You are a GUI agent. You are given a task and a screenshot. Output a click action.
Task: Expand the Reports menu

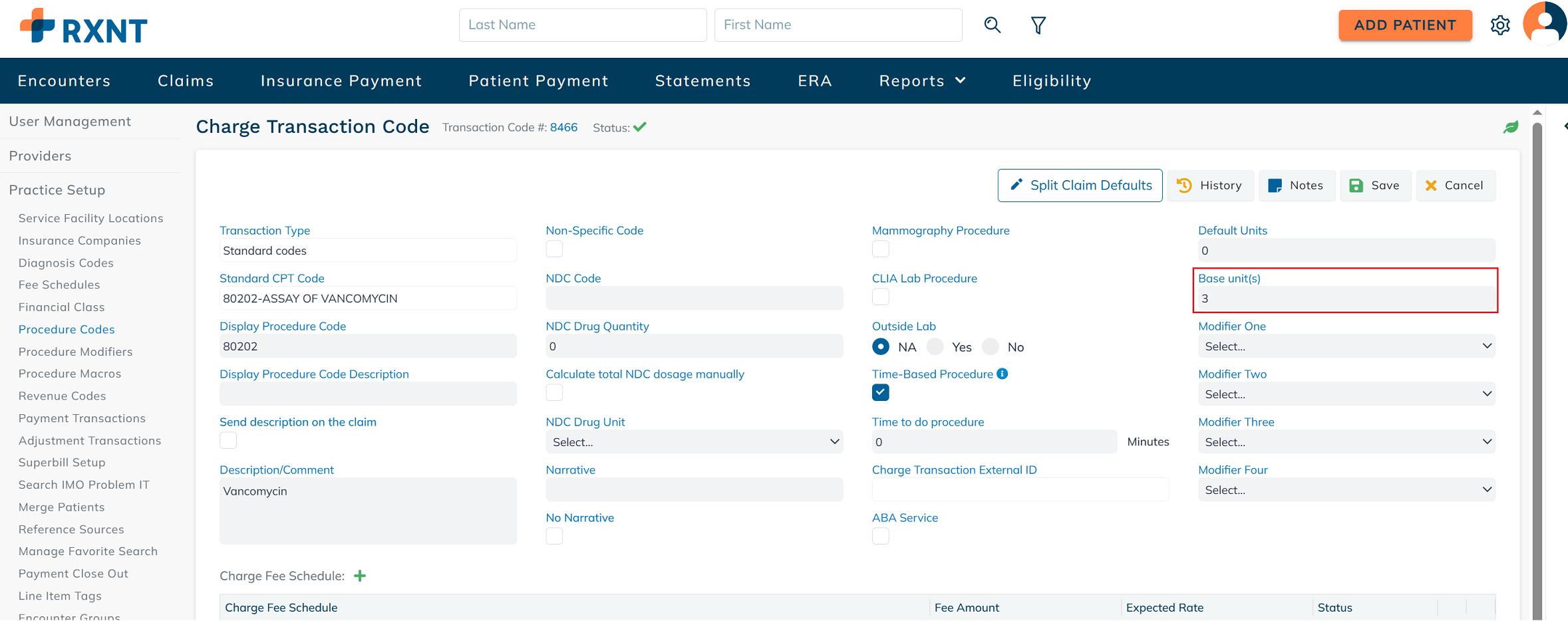921,80
